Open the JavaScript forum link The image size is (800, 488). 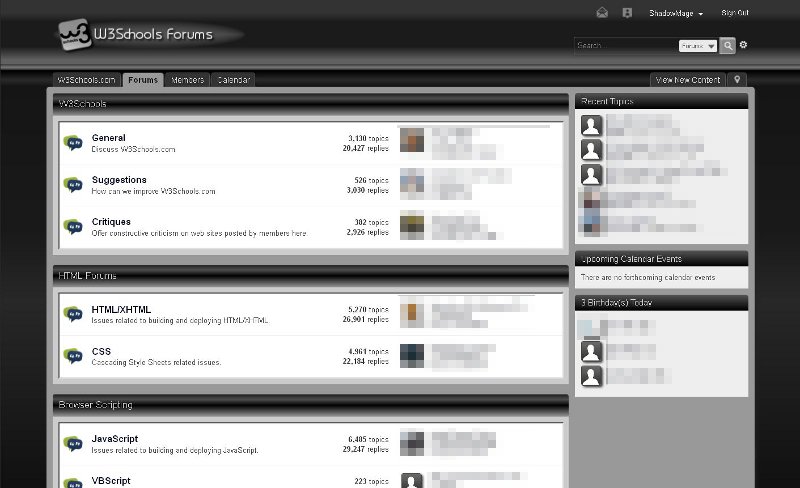coord(115,439)
